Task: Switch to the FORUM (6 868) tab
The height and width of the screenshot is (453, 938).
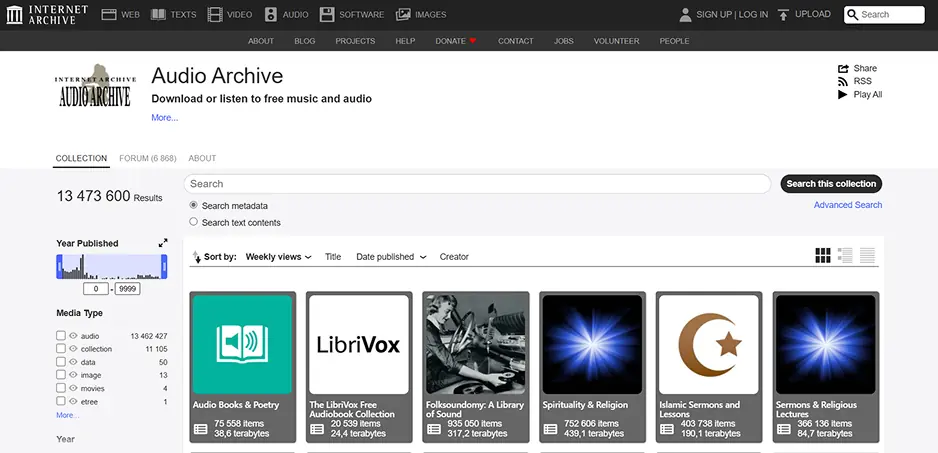Action: (x=148, y=159)
